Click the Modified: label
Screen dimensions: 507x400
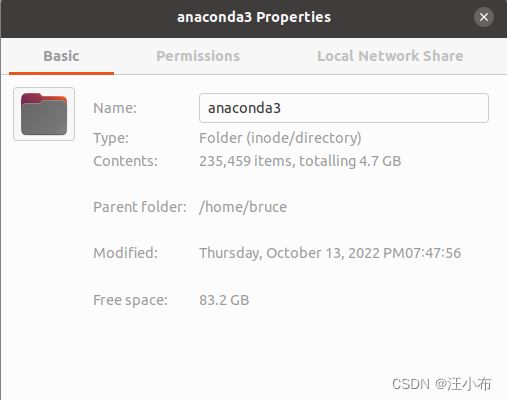pyautogui.click(x=125, y=253)
